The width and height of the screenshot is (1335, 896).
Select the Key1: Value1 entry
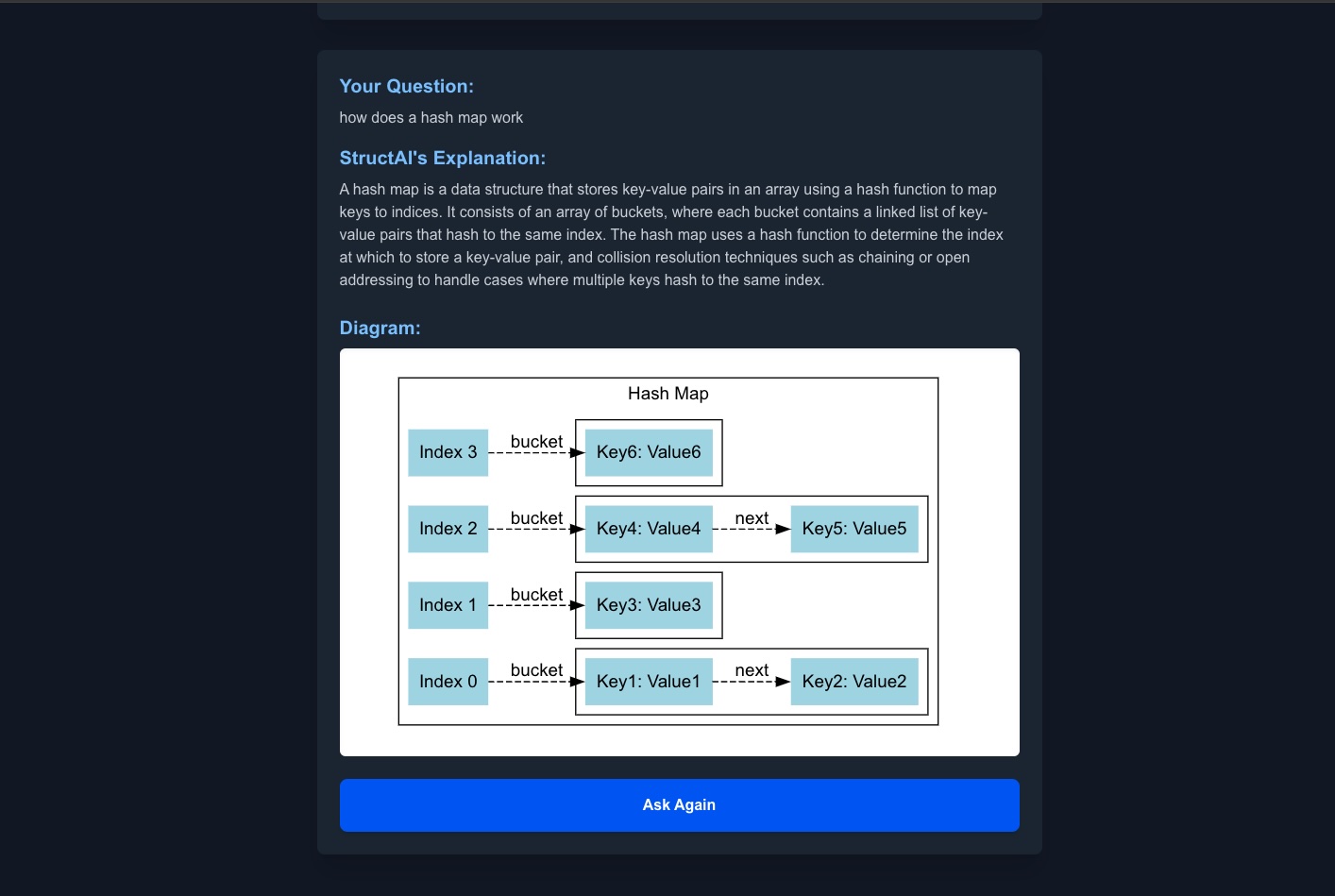click(x=649, y=682)
